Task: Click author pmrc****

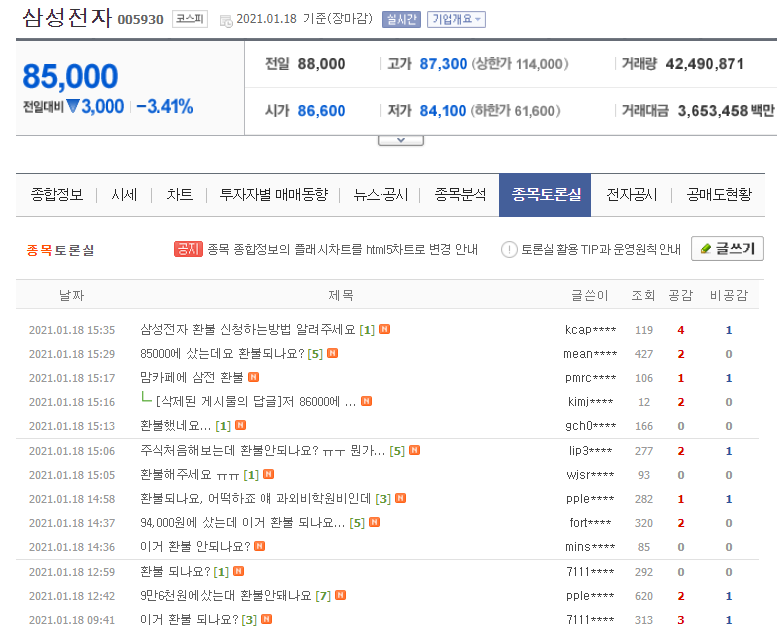Action: pos(590,378)
